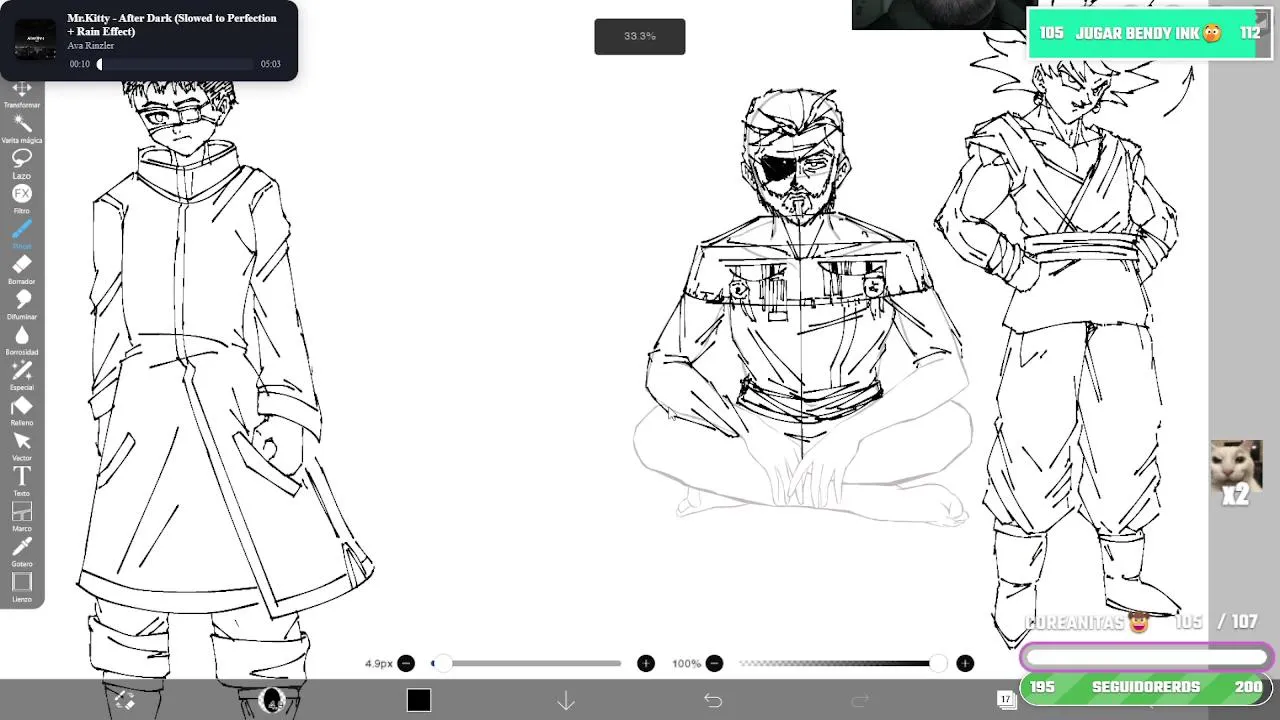Click the 33.3% zoom indicator

640,36
